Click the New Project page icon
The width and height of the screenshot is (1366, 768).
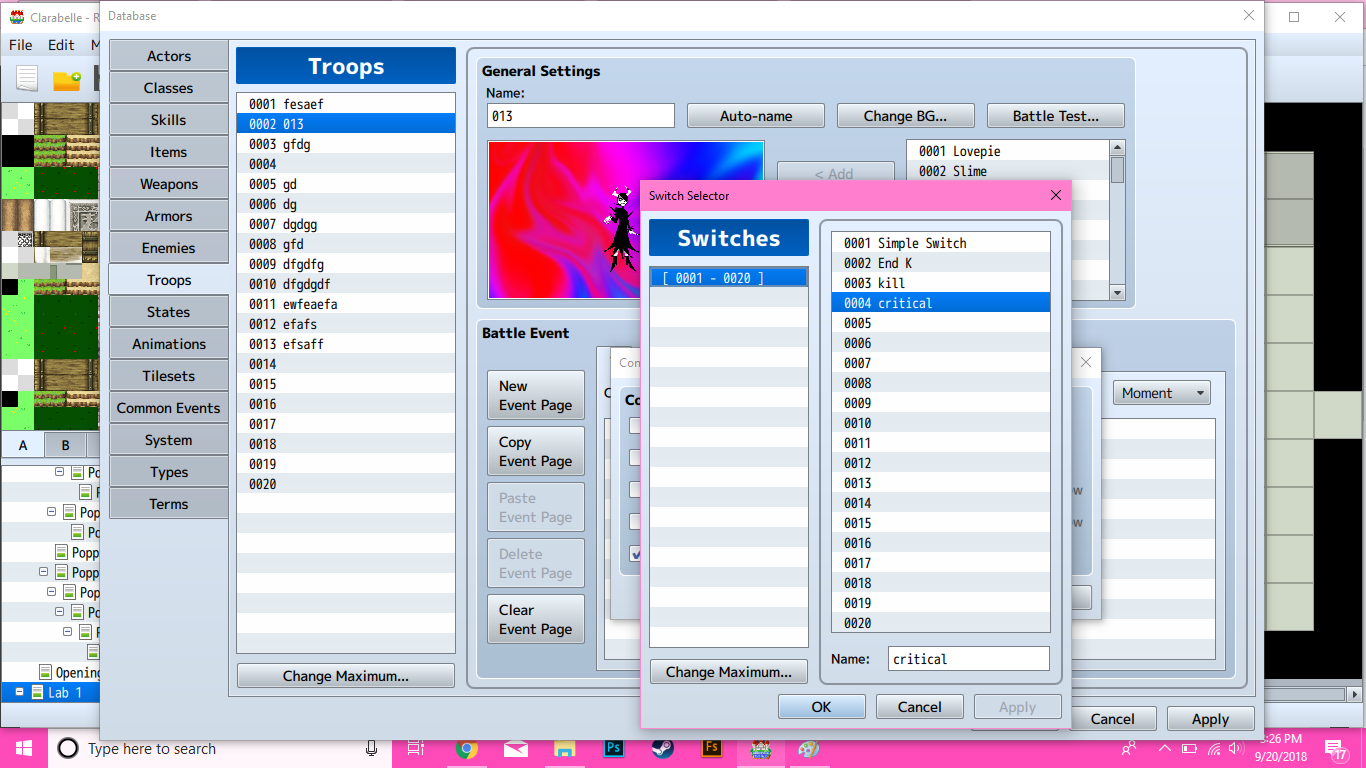click(x=27, y=80)
